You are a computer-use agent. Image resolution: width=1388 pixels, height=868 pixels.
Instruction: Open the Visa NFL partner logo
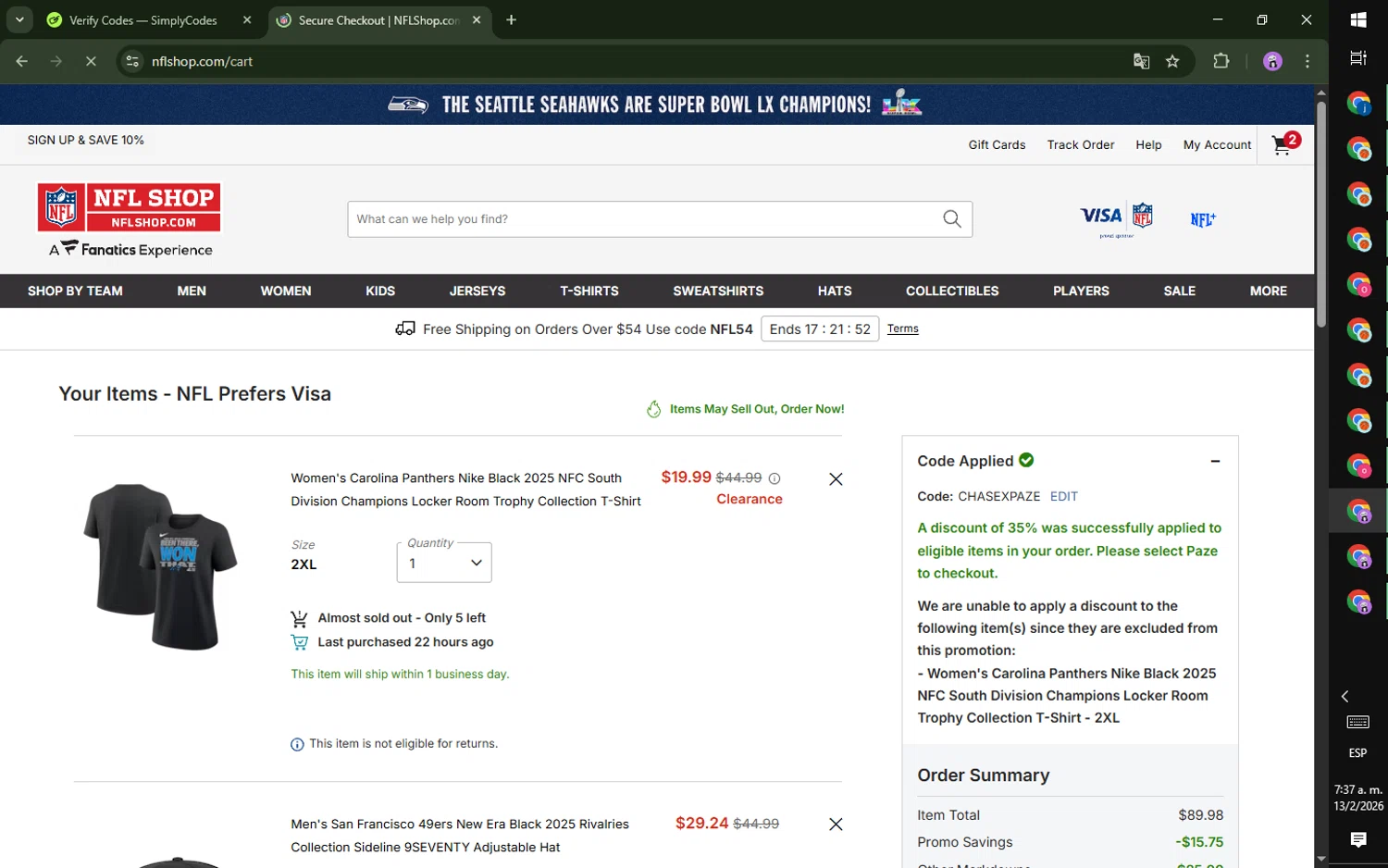tap(1117, 219)
